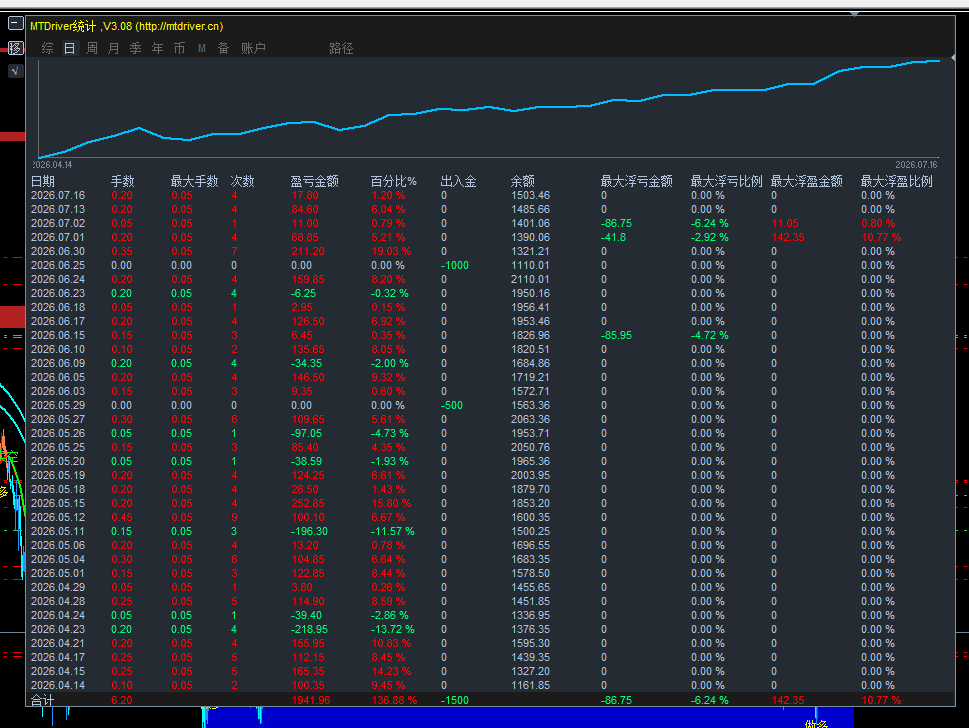The width and height of the screenshot is (969, 728).
Task: Switch to the 月 monthly tab
Action: 114,48
